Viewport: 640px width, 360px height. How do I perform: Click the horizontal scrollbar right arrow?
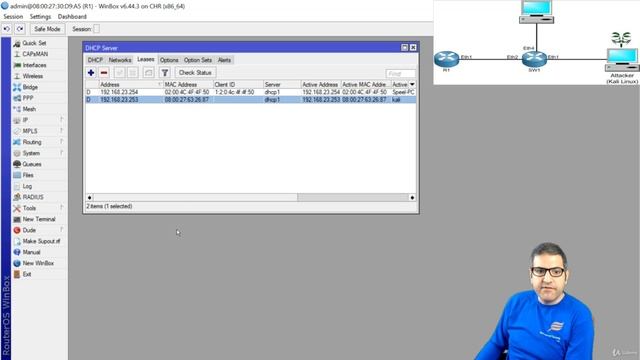click(x=412, y=198)
